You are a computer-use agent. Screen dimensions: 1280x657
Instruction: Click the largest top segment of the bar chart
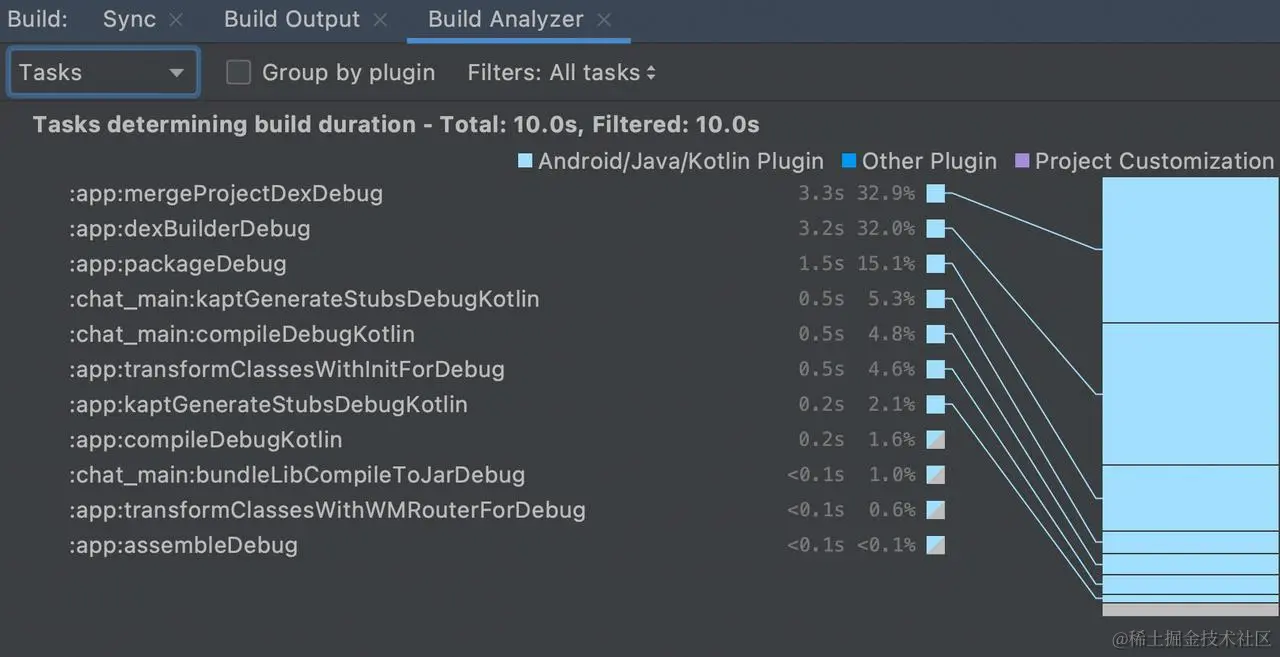click(x=1190, y=250)
